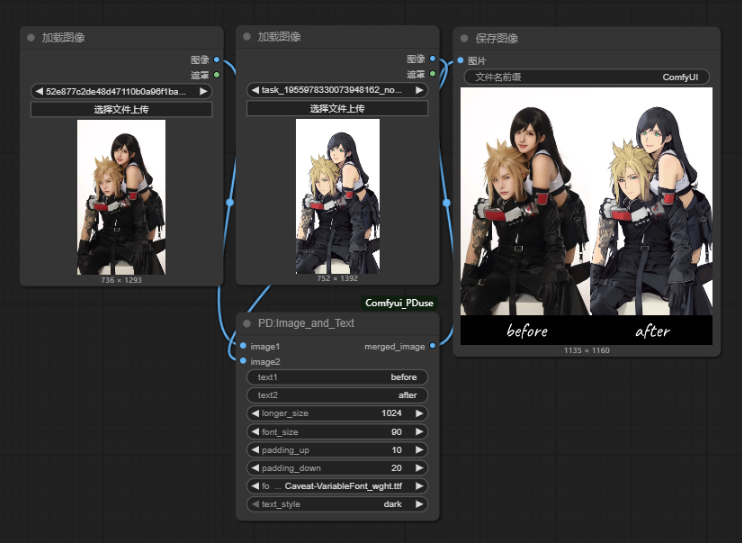Click the link midpoint dot left of second load node
The height and width of the screenshot is (543, 742).
click(x=230, y=202)
